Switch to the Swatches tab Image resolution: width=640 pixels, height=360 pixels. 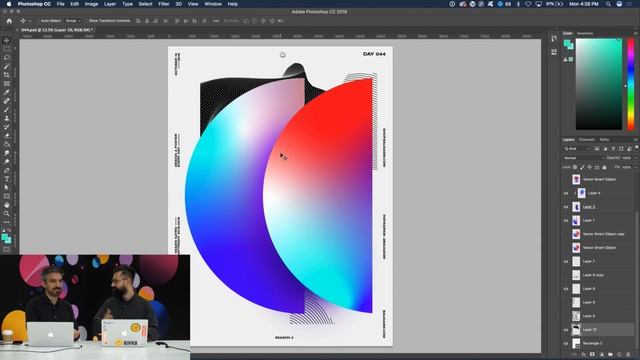click(x=585, y=33)
